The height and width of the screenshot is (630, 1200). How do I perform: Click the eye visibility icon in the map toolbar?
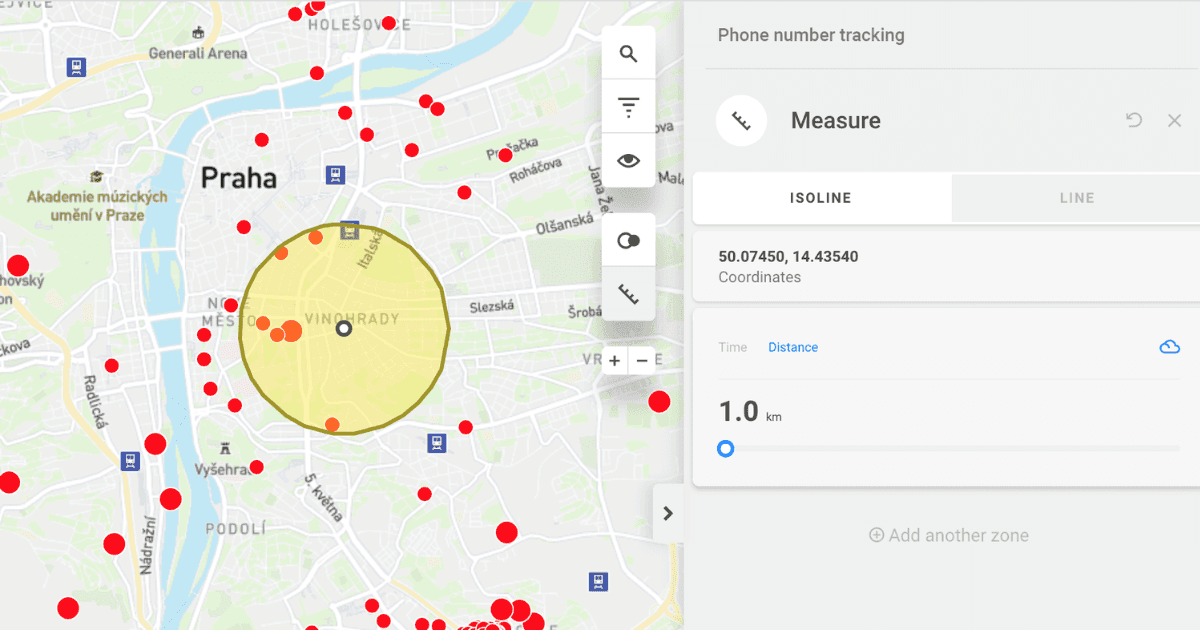click(x=628, y=158)
